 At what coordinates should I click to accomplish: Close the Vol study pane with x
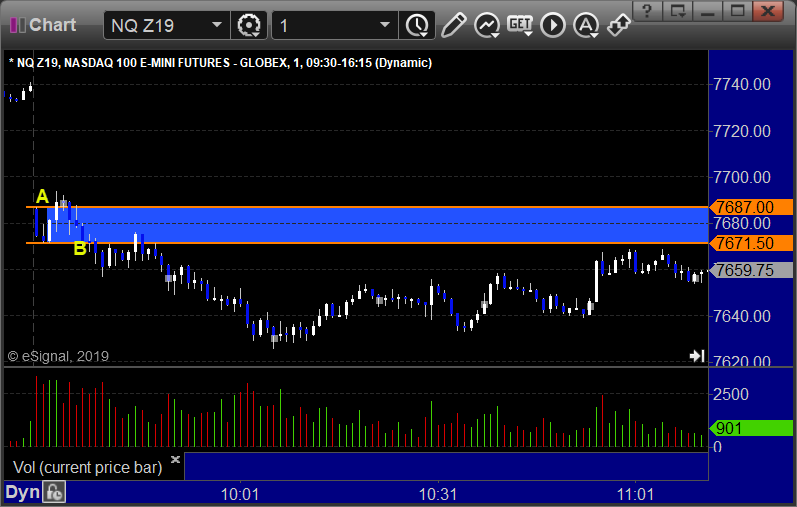175,459
